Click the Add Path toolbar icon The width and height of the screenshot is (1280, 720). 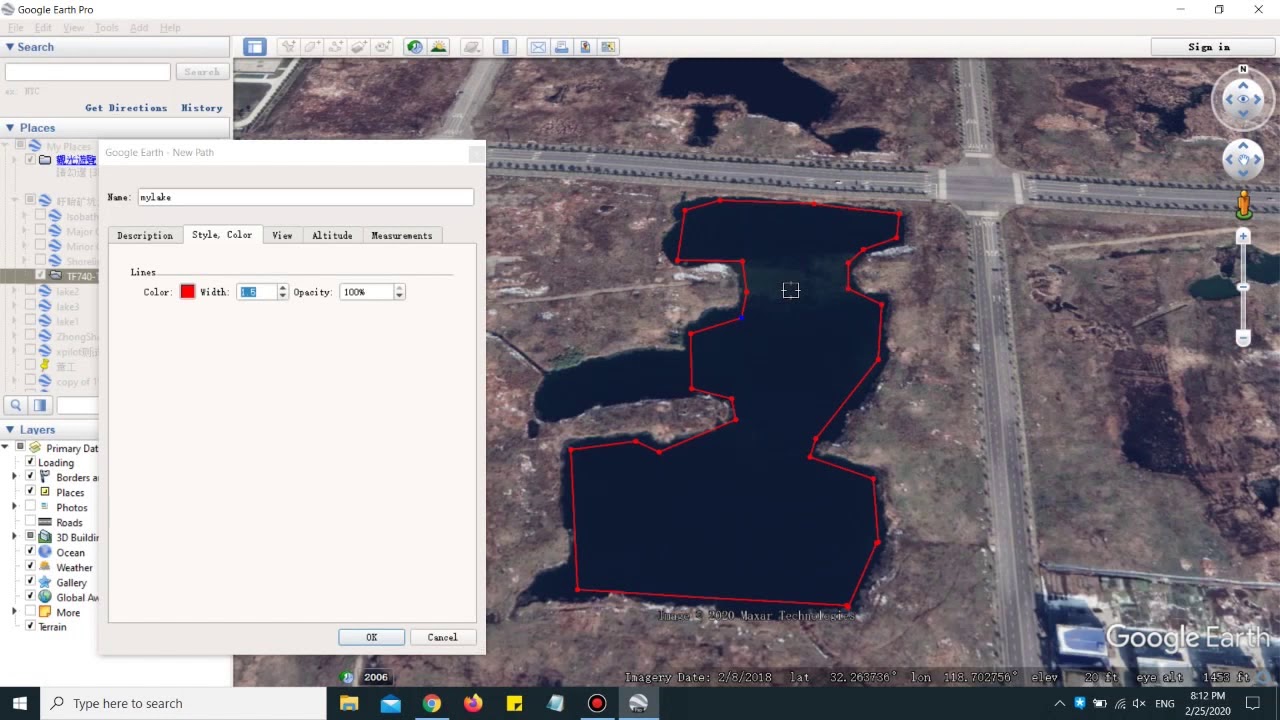click(335, 47)
